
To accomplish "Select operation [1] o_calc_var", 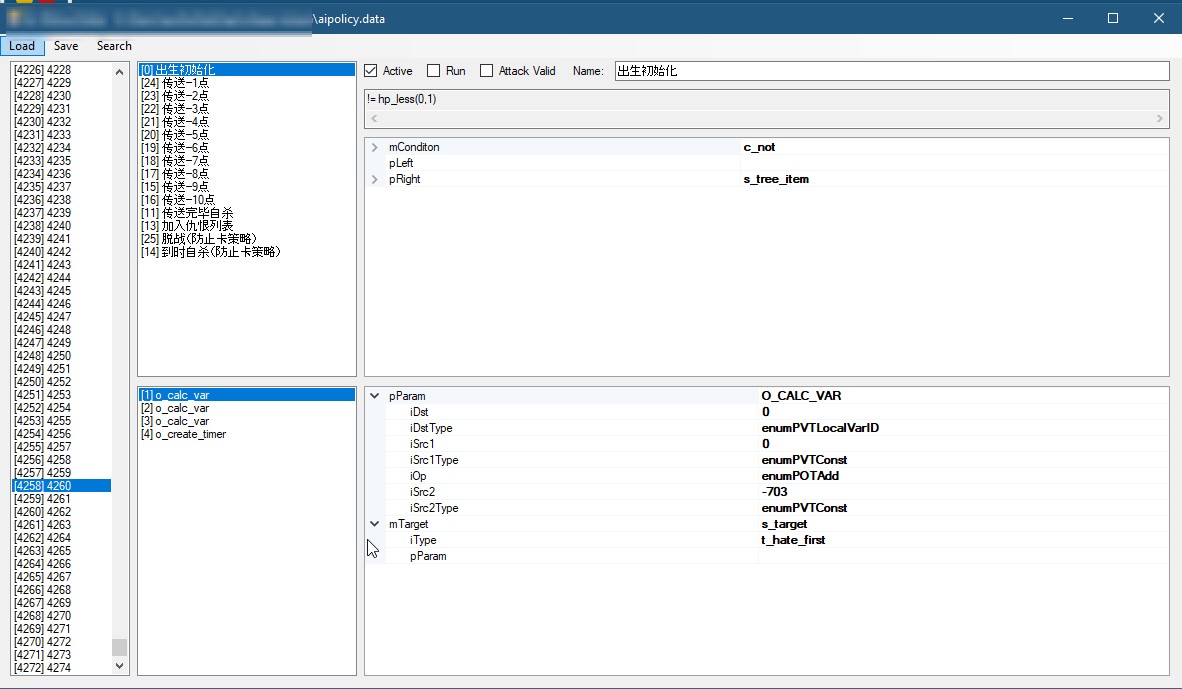I will [x=247, y=395].
